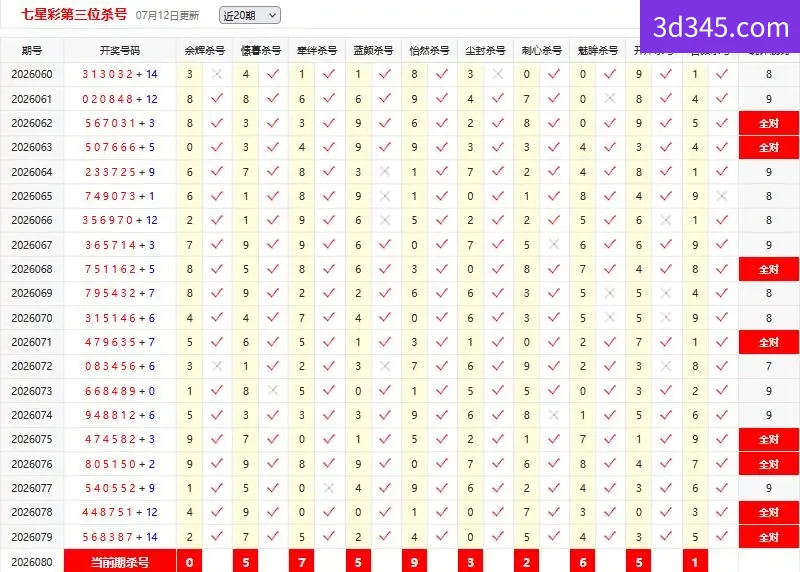Click the gray X mark in row 2026073 憾暮杀号
The image size is (800, 572).
click(273, 390)
